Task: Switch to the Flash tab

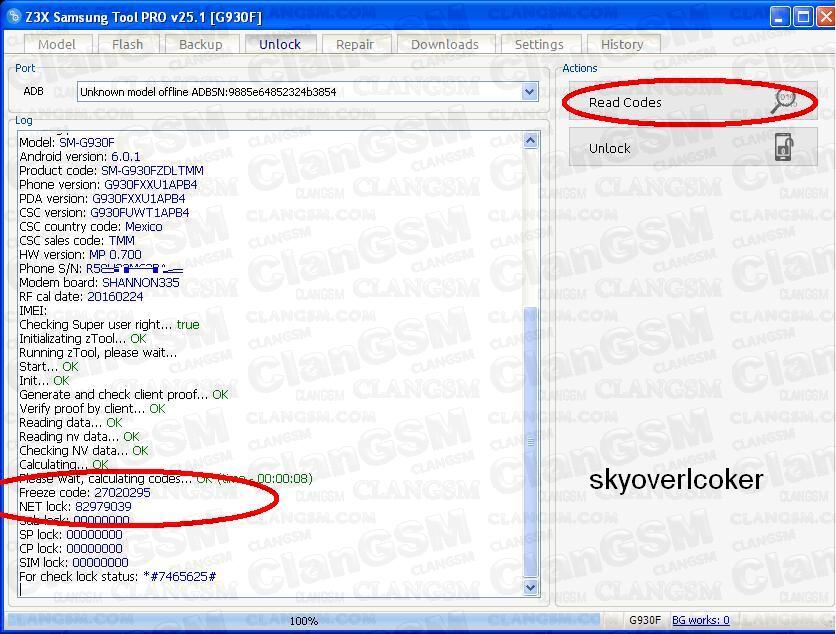Action: tap(127, 44)
